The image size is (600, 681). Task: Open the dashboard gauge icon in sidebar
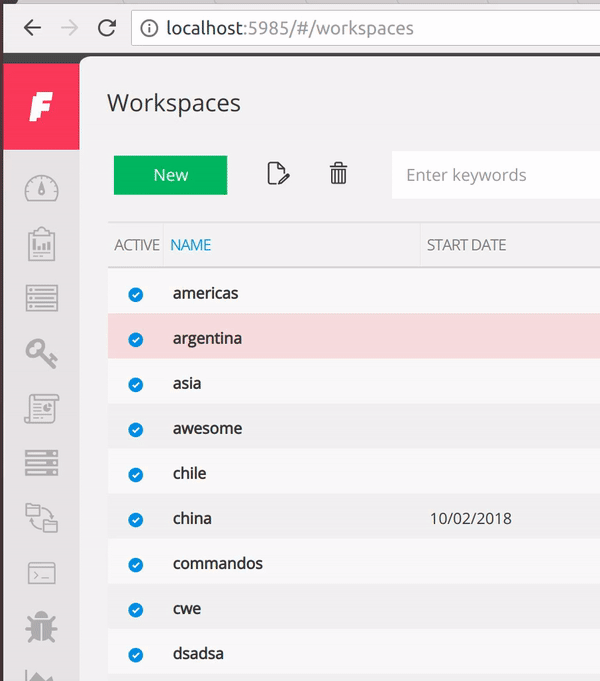(x=41, y=188)
